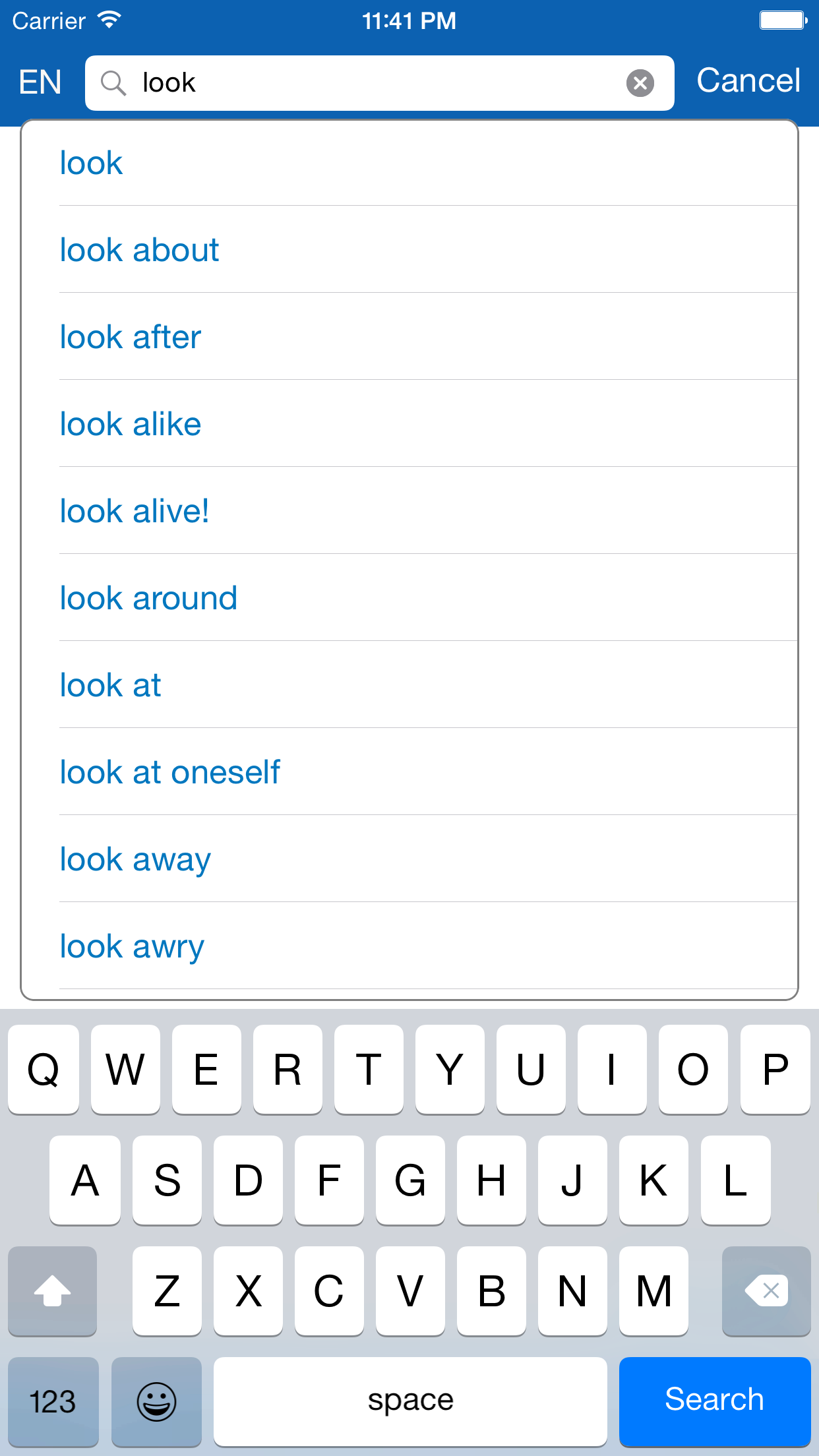
Task: Cancel the search
Action: 748,81
